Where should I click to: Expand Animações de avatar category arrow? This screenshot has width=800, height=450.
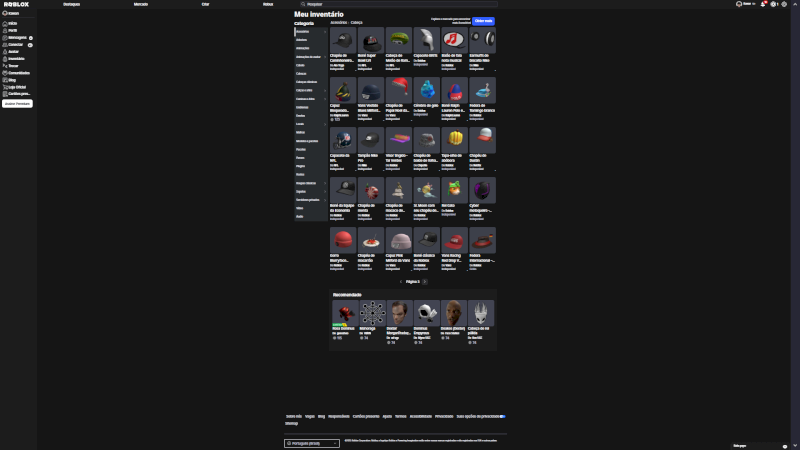(x=324, y=57)
